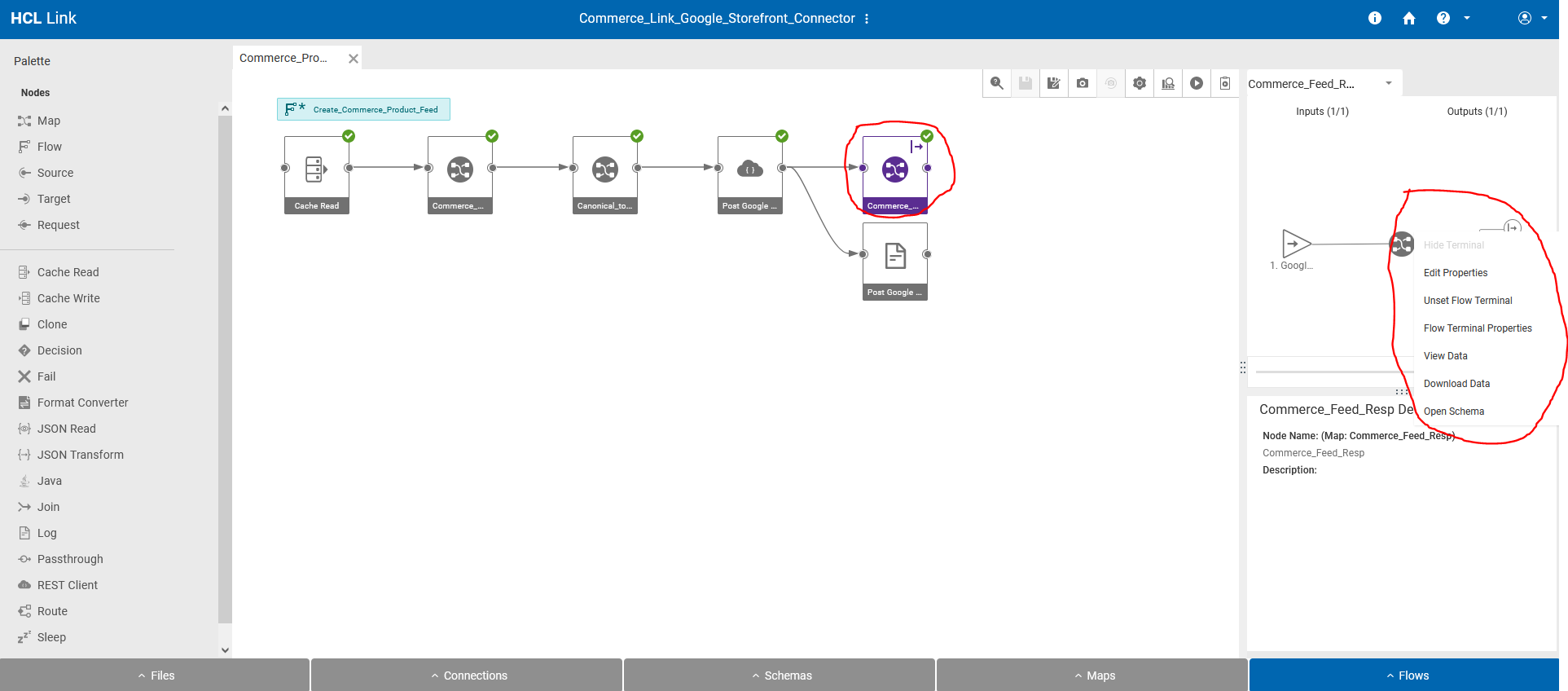The image size is (1568, 691).
Task: Click the info icon in header
Action: click(1375, 18)
